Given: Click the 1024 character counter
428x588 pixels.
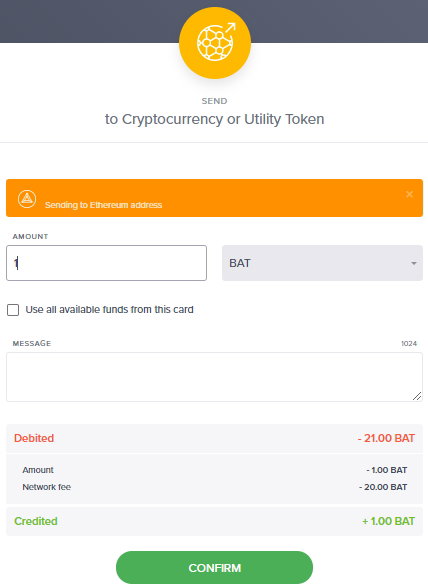Looking at the screenshot, I should click(409, 344).
